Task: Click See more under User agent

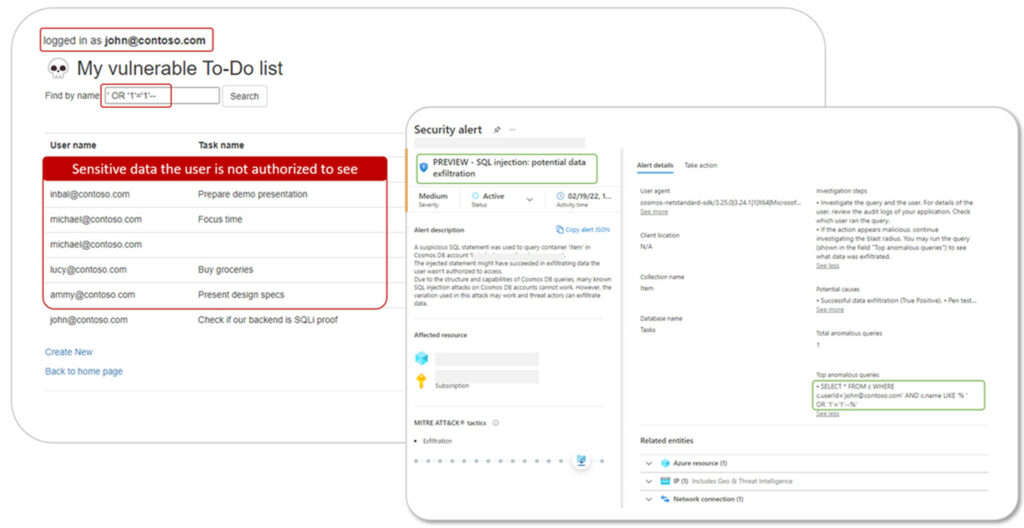Action: click(654, 212)
